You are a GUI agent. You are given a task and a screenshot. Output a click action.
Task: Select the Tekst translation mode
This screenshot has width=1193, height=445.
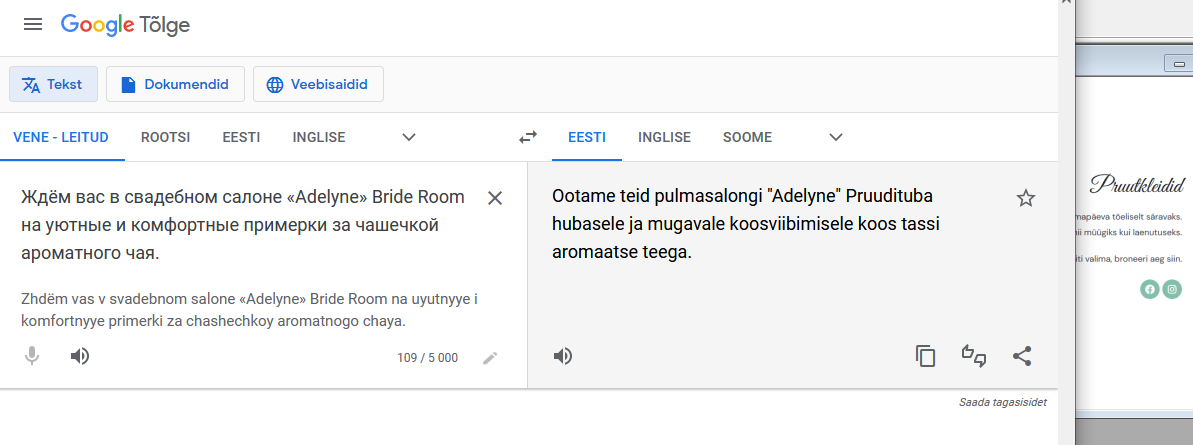point(53,84)
